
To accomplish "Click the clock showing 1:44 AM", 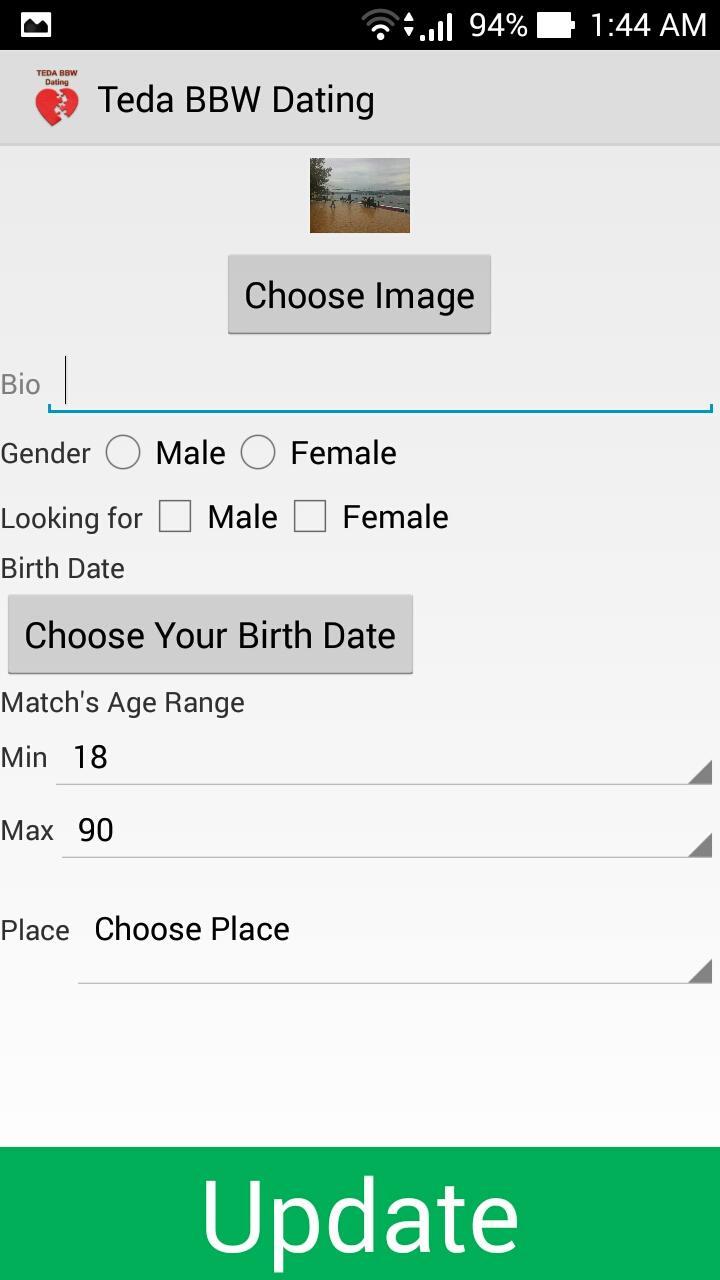I will click(650, 24).
